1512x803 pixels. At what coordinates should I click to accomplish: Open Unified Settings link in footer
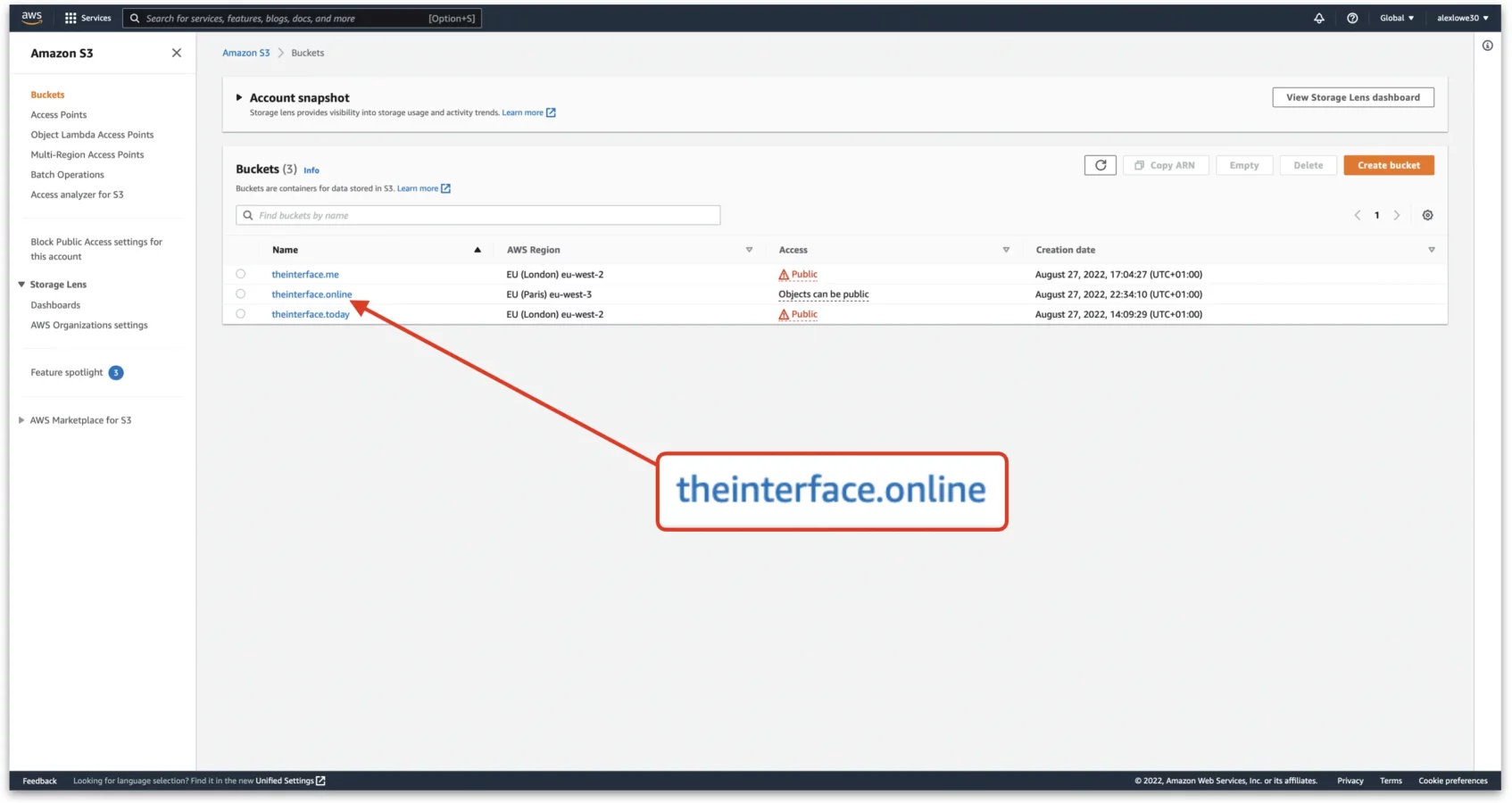coord(285,781)
